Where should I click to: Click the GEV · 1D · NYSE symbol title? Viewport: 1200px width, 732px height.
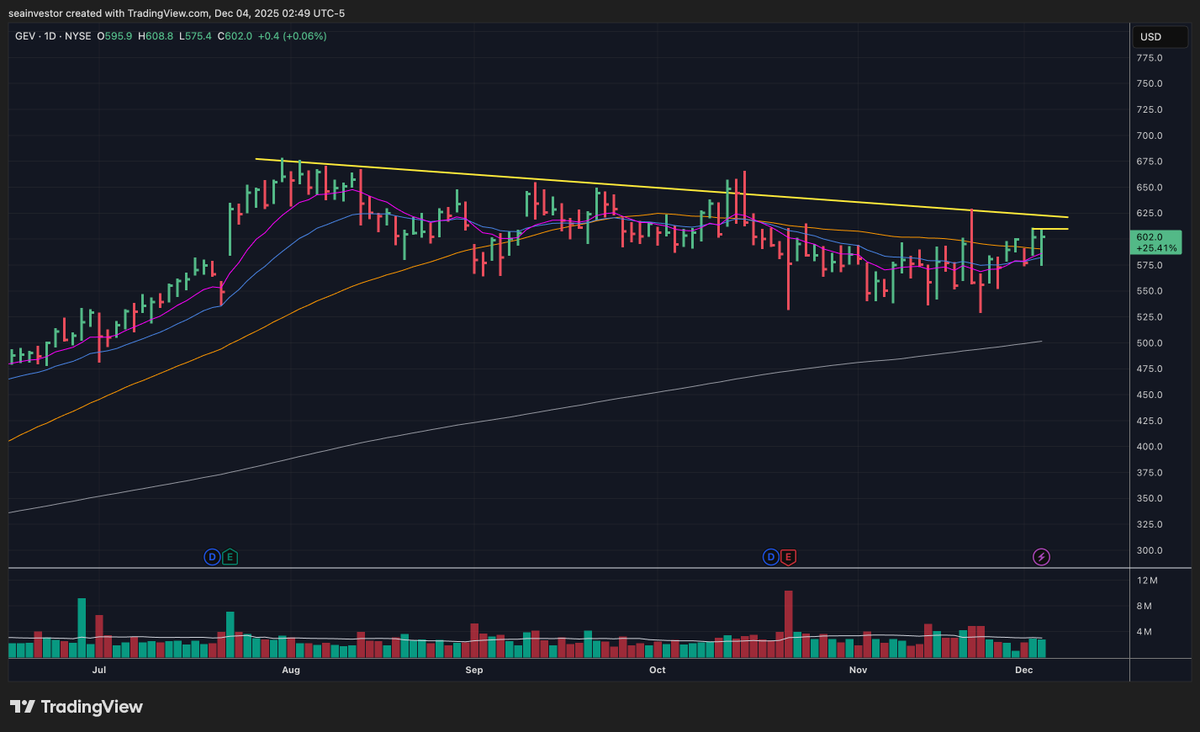pos(55,36)
